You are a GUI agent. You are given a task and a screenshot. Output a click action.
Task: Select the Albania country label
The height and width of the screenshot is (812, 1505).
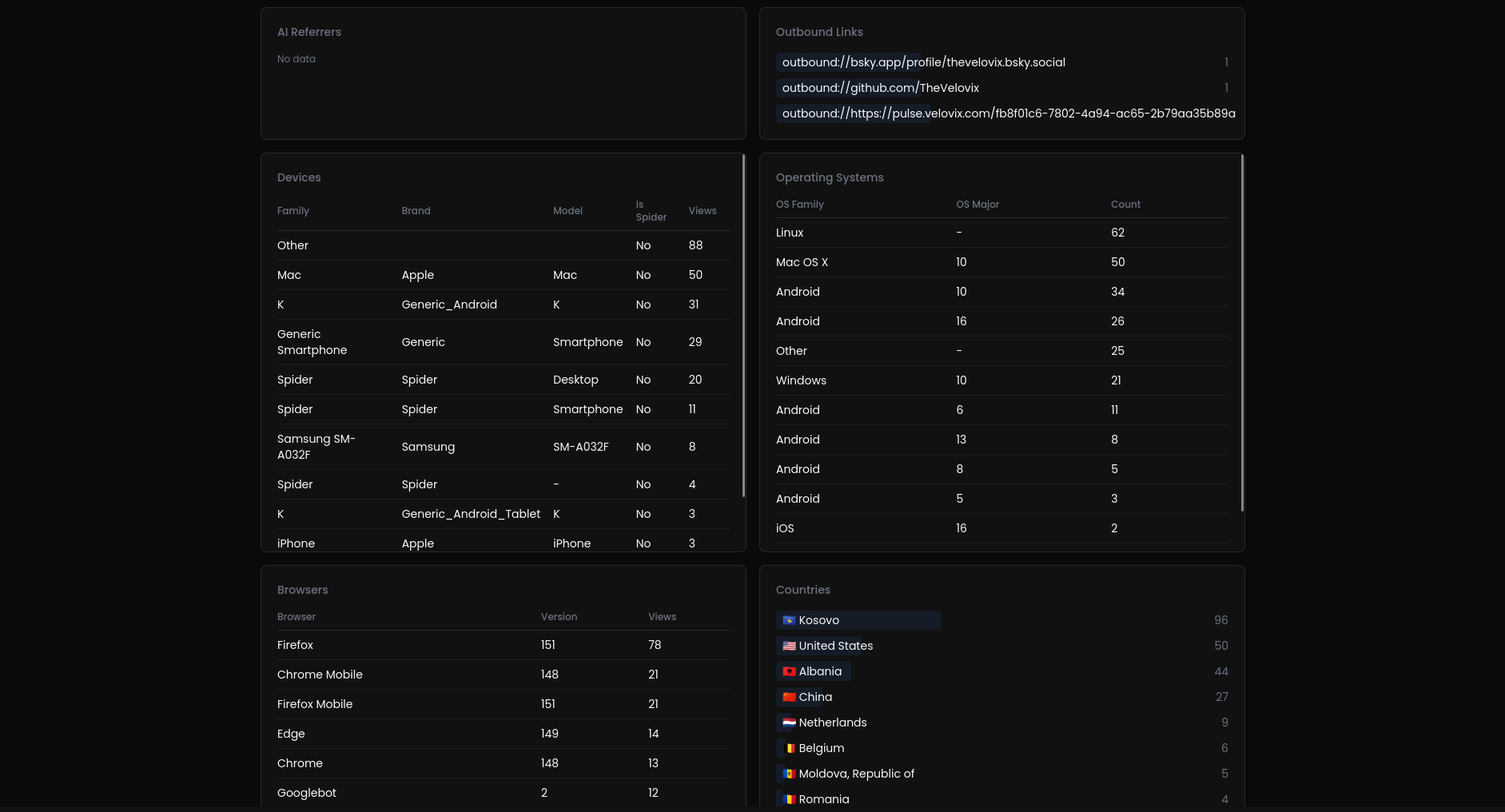pos(820,671)
